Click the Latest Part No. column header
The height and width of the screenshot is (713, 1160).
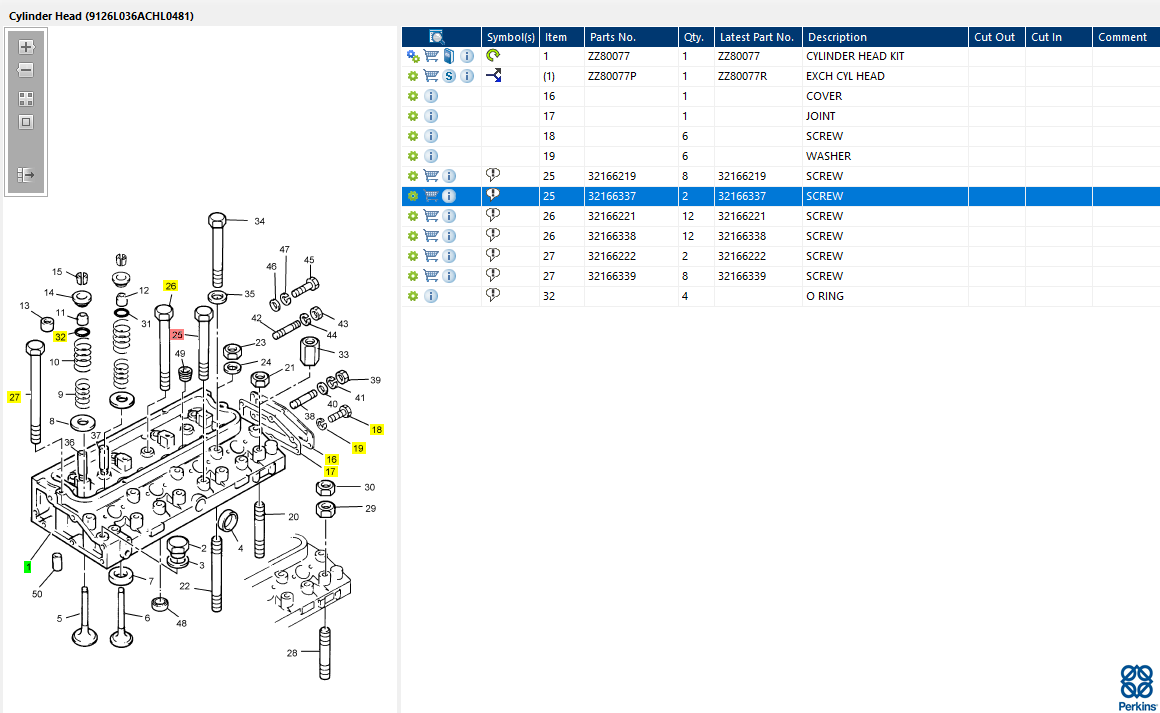tap(758, 37)
